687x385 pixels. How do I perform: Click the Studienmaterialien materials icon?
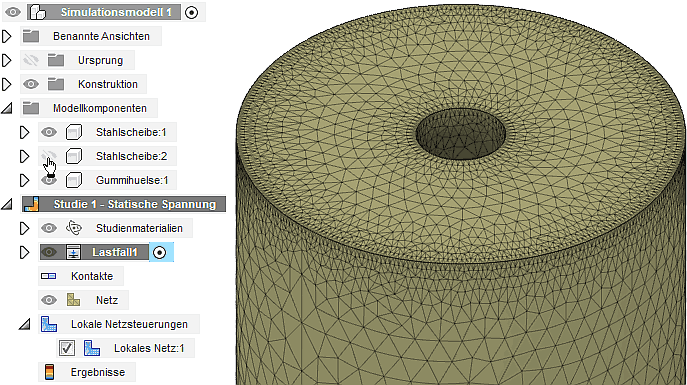tap(74, 228)
